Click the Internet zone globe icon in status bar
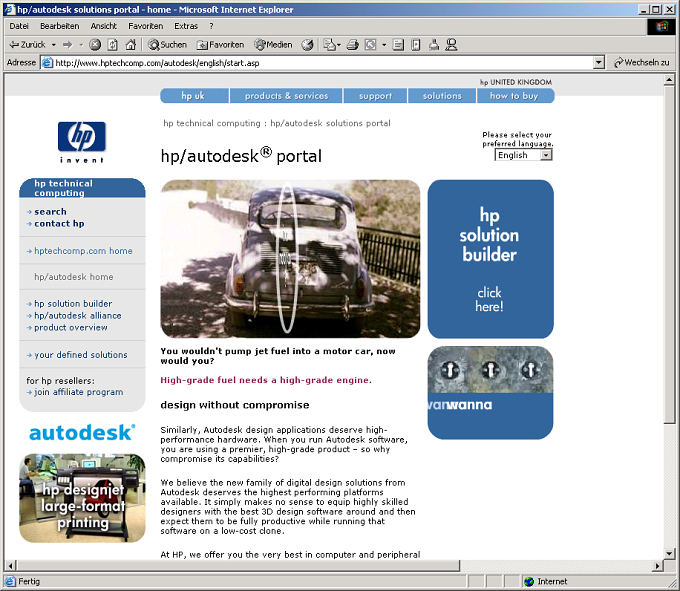Image resolution: width=680 pixels, height=591 pixels. pyautogui.click(x=529, y=581)
